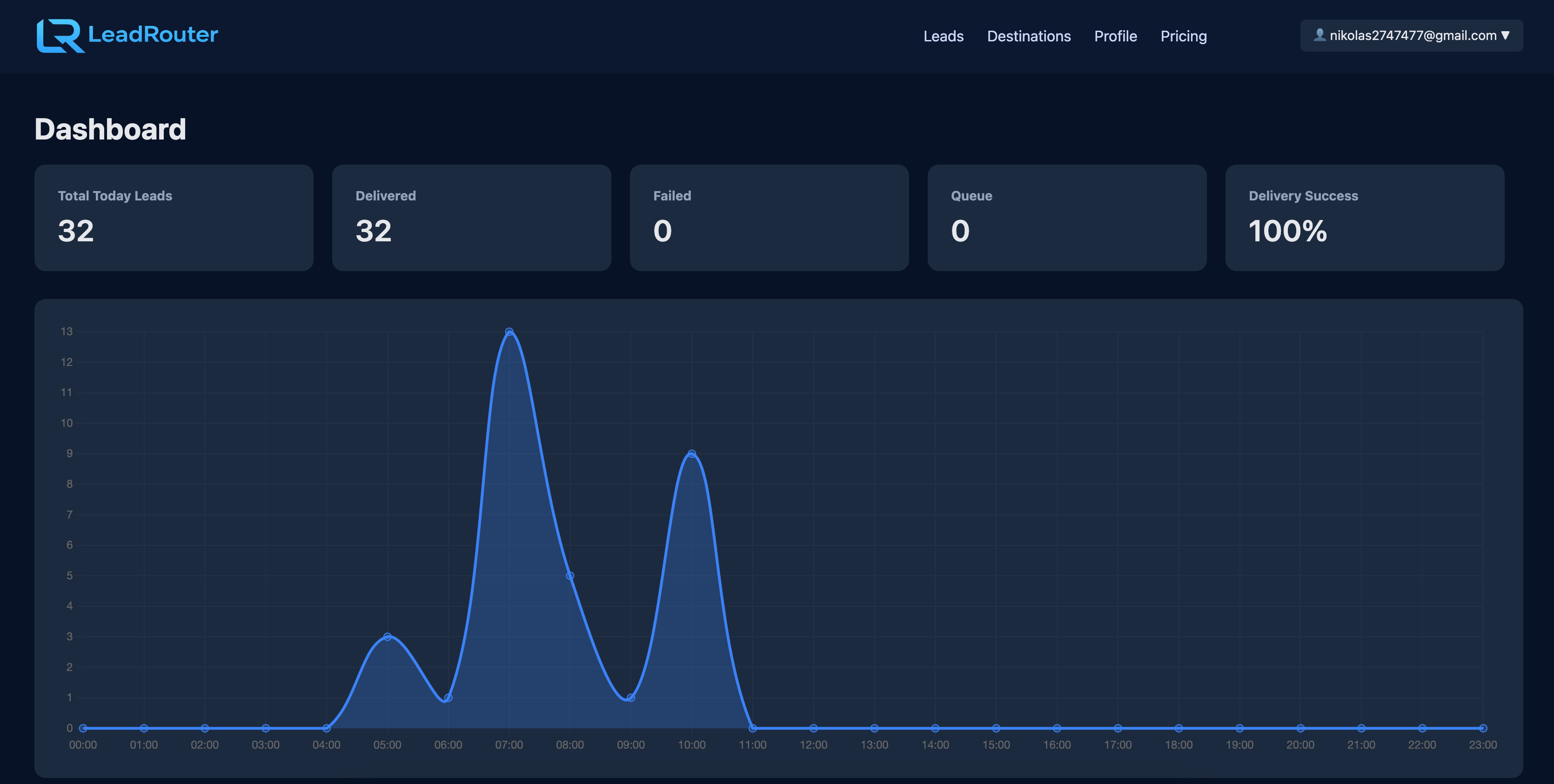This screenshot has height=784, width=1554.
Task: Go to the Profile section
Action: click(1115, 36)
